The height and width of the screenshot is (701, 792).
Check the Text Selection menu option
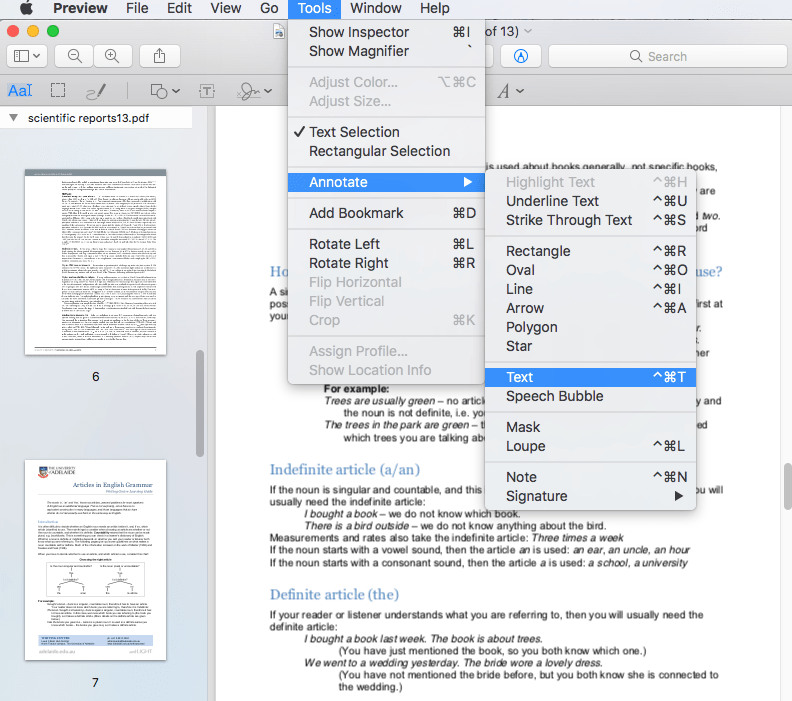(x=354, y=132)
